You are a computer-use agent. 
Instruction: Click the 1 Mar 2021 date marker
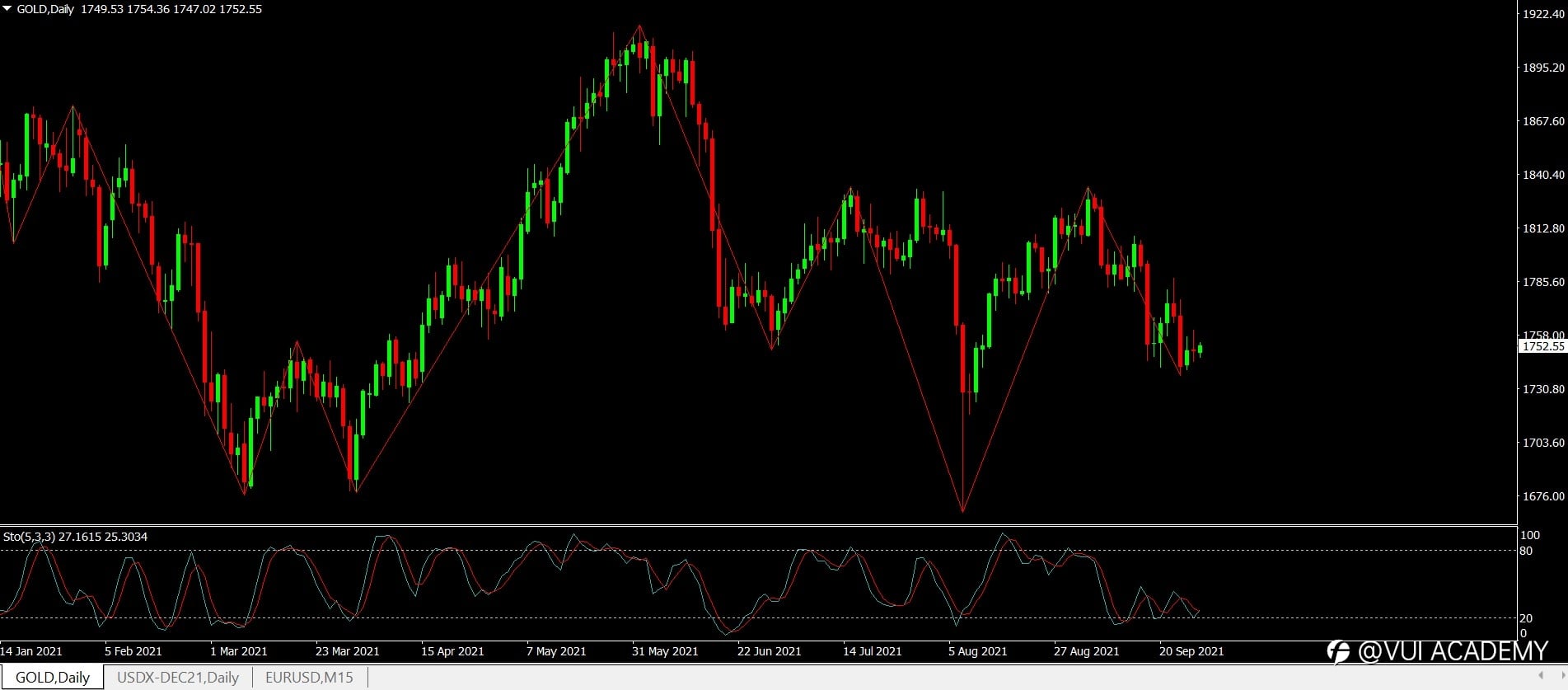click(239, 651)
